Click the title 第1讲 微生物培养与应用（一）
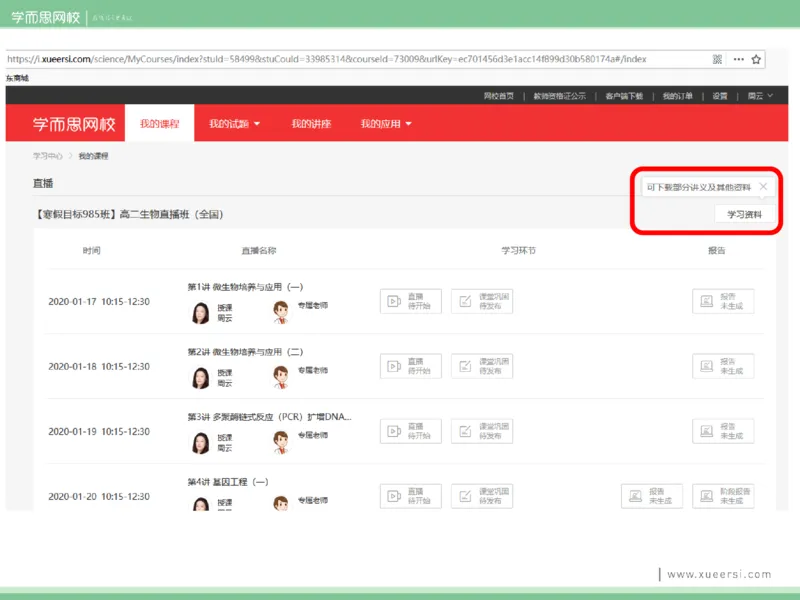Viewport: 800px width, 600px height. 245,287
